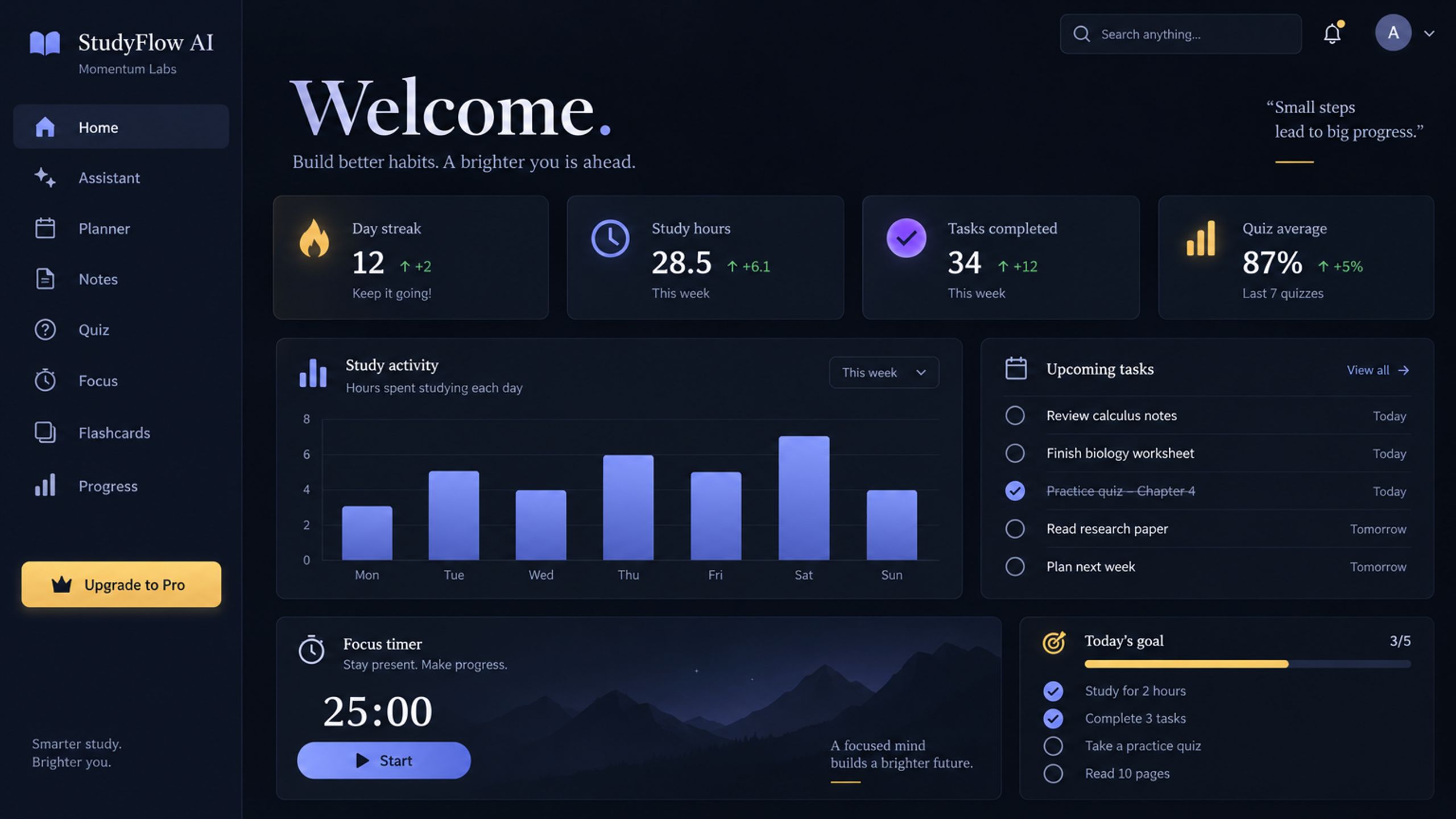The image size is (1456, 819).
Task: Click the Thursday bar in the chart
Action: click(628, 507)
